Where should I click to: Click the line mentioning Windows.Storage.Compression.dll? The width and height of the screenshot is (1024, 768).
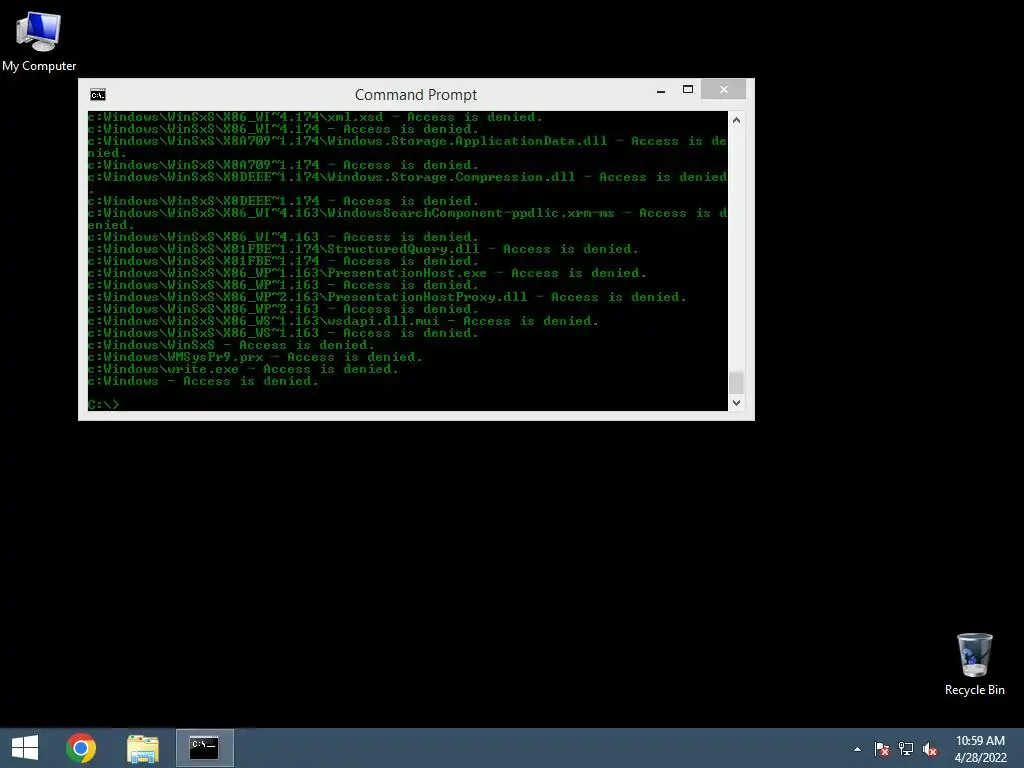pyautogui.click(x=408, y=183)
